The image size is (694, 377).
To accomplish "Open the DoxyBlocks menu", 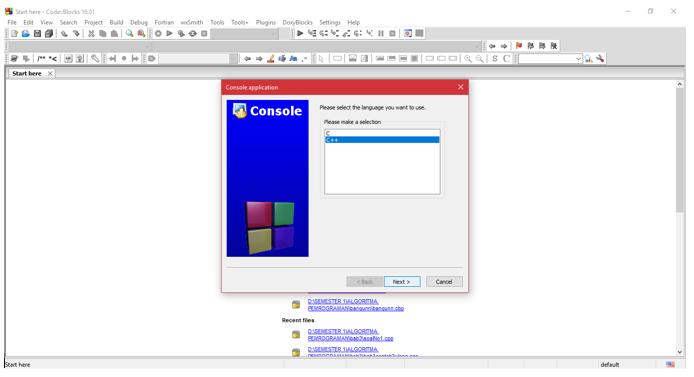I will tap(297, 22).
